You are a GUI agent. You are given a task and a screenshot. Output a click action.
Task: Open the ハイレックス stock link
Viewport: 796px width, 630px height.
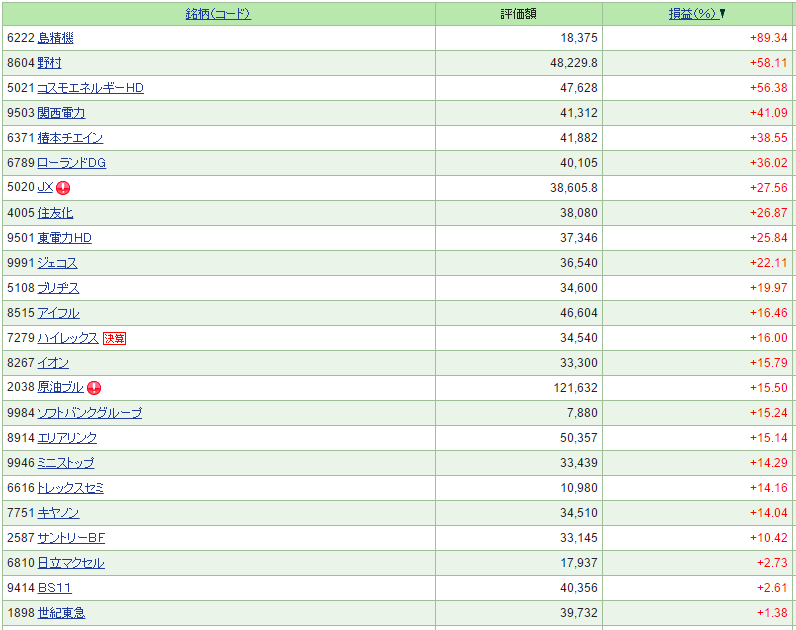(x=68, y=338)
